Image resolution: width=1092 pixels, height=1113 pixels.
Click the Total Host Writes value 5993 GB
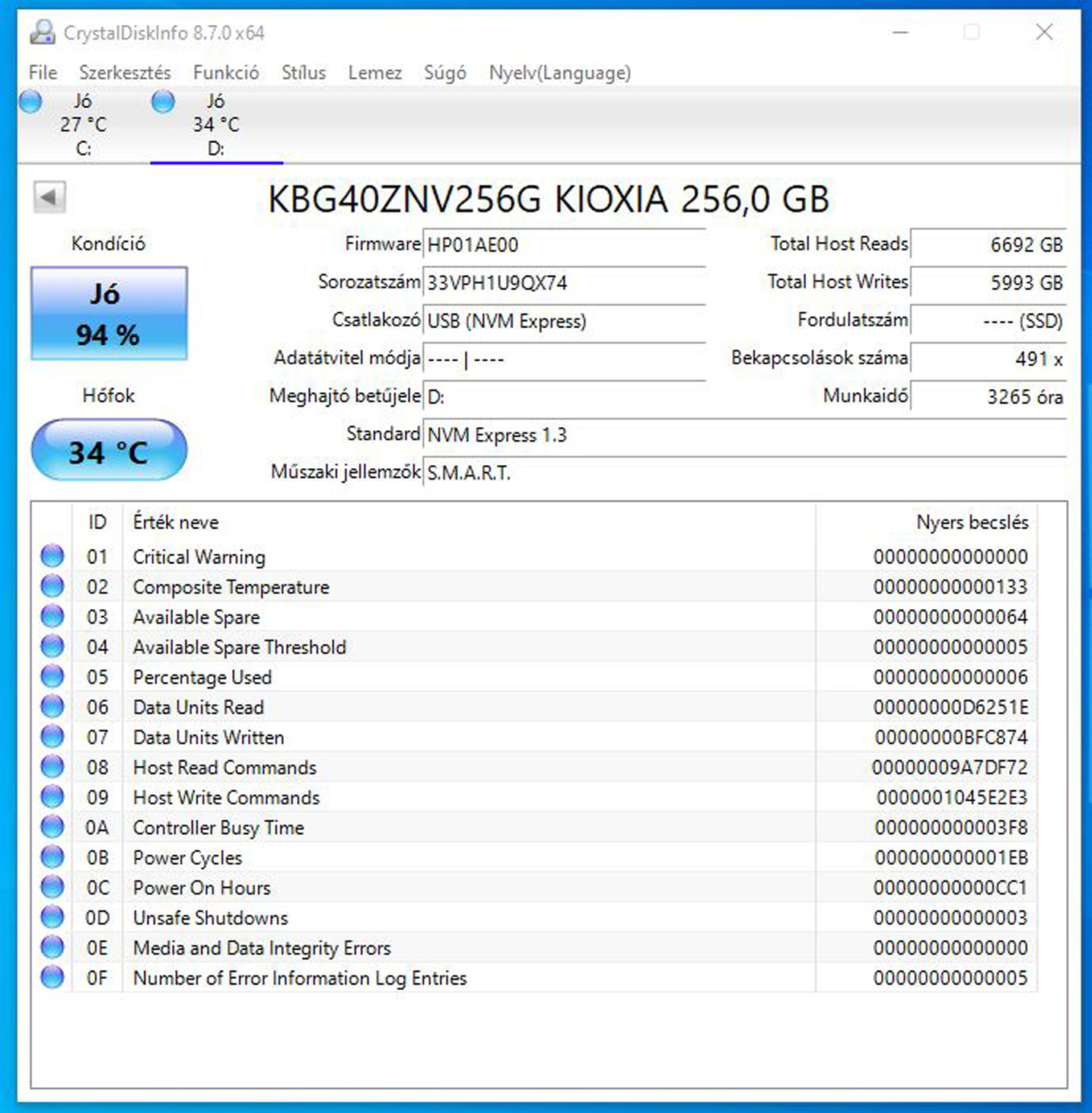989,282
